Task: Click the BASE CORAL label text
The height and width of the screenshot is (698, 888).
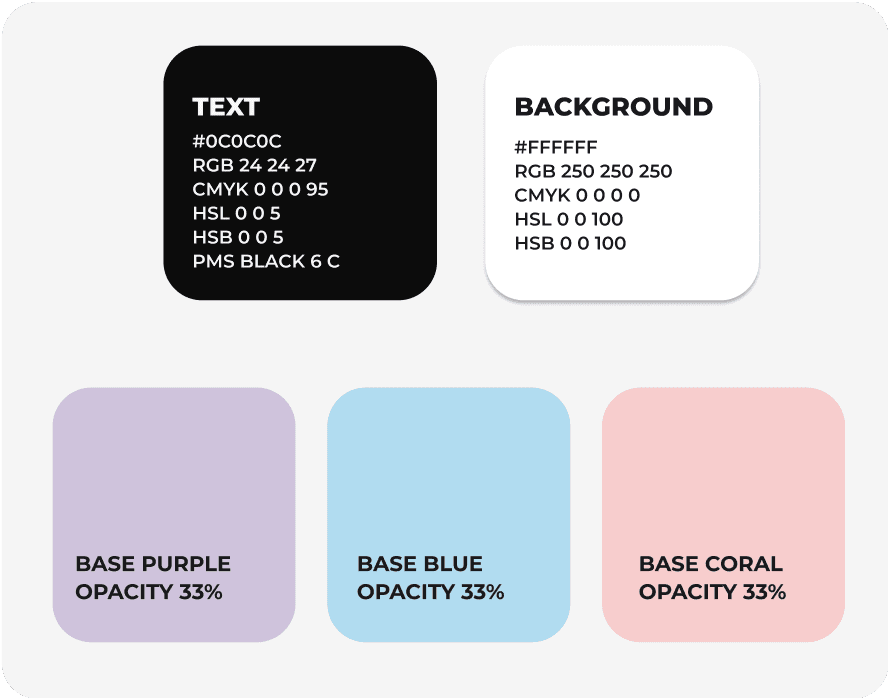Action: (x=710, y=564)
